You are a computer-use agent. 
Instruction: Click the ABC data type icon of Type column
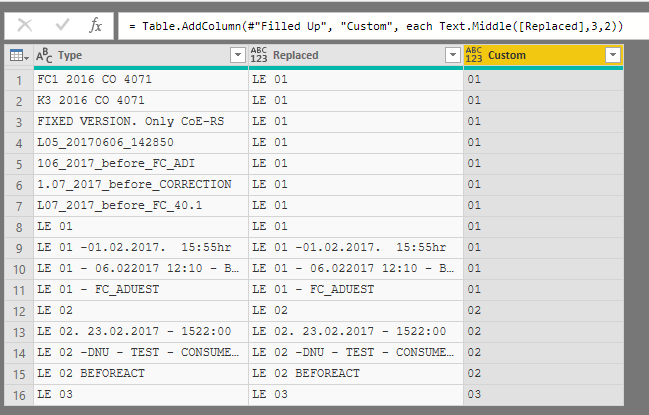[x=44, y=55]
